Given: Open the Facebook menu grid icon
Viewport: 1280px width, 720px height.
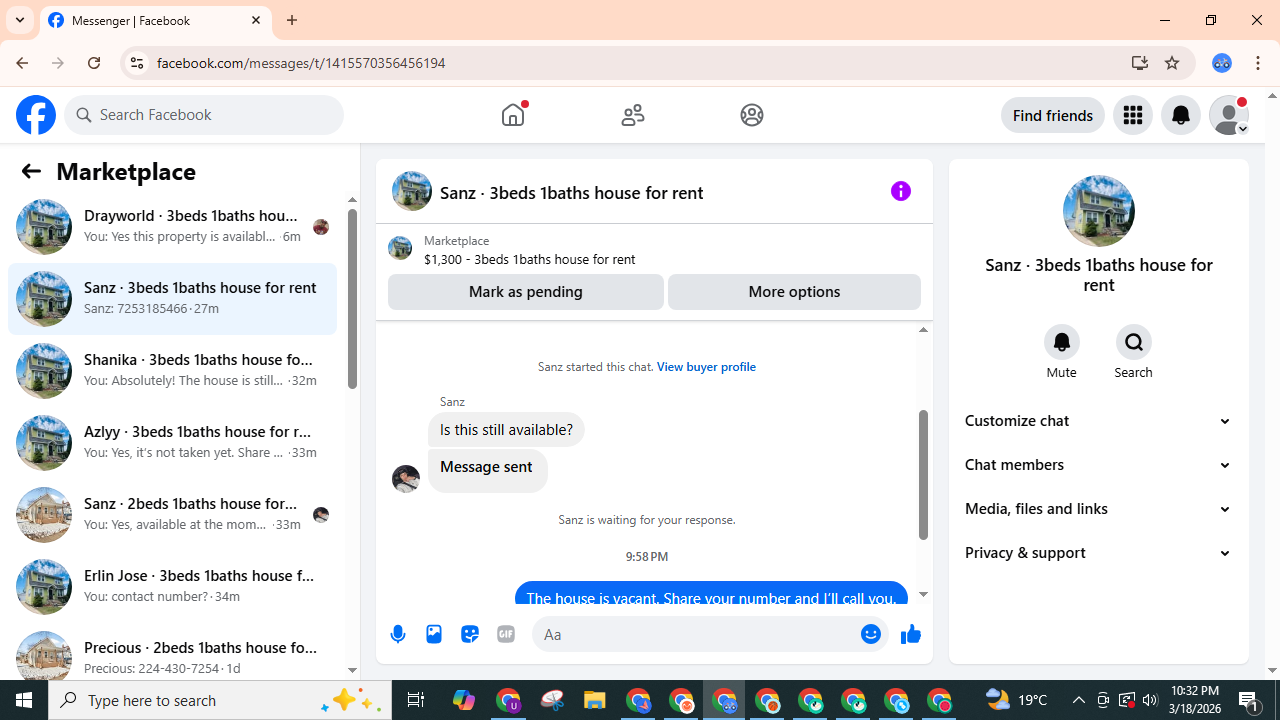Looking at the screenshot, I should (x=1133, y=115).
